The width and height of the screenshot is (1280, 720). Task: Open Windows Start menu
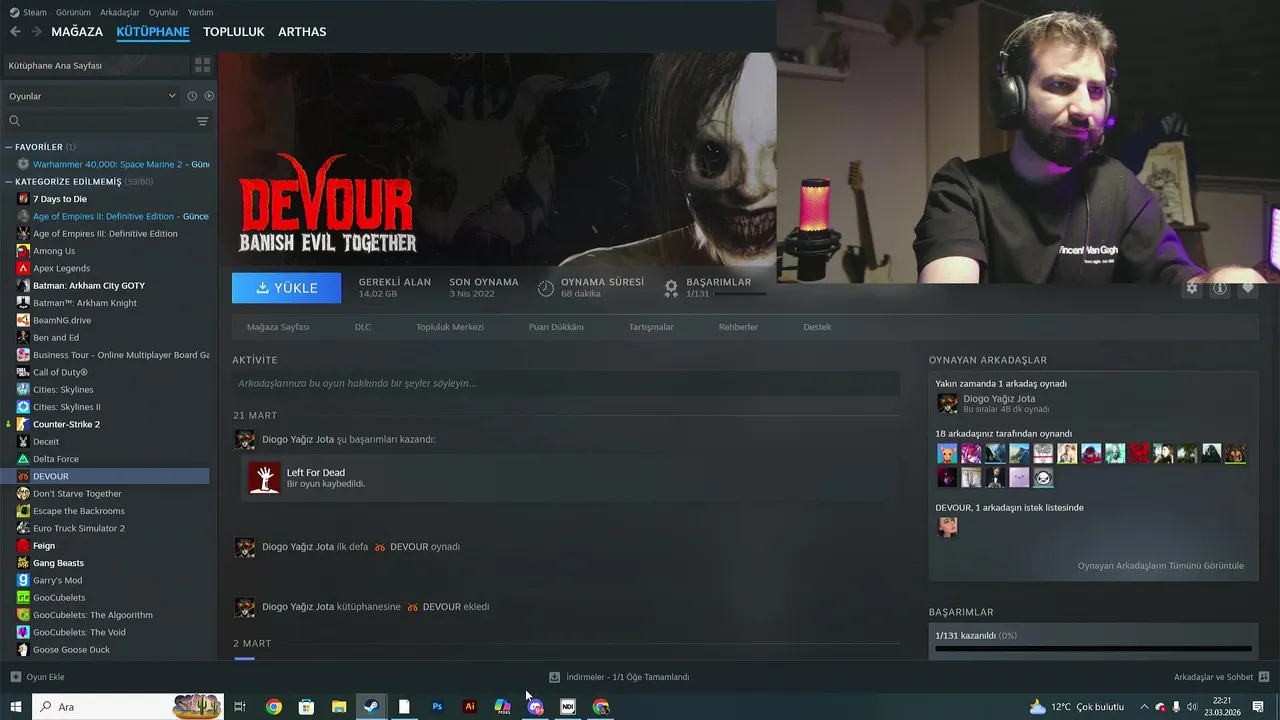16,707
